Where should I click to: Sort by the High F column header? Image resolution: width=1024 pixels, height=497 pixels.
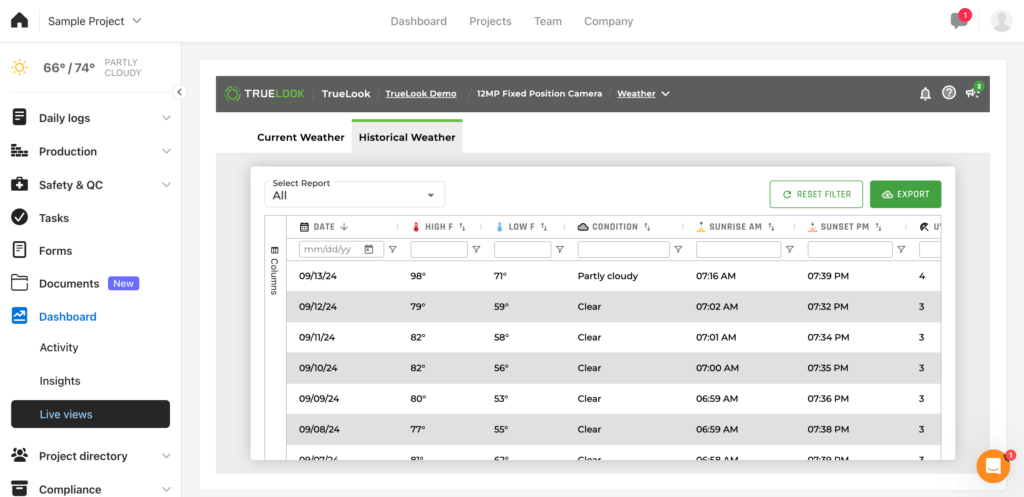coord(439,227)
